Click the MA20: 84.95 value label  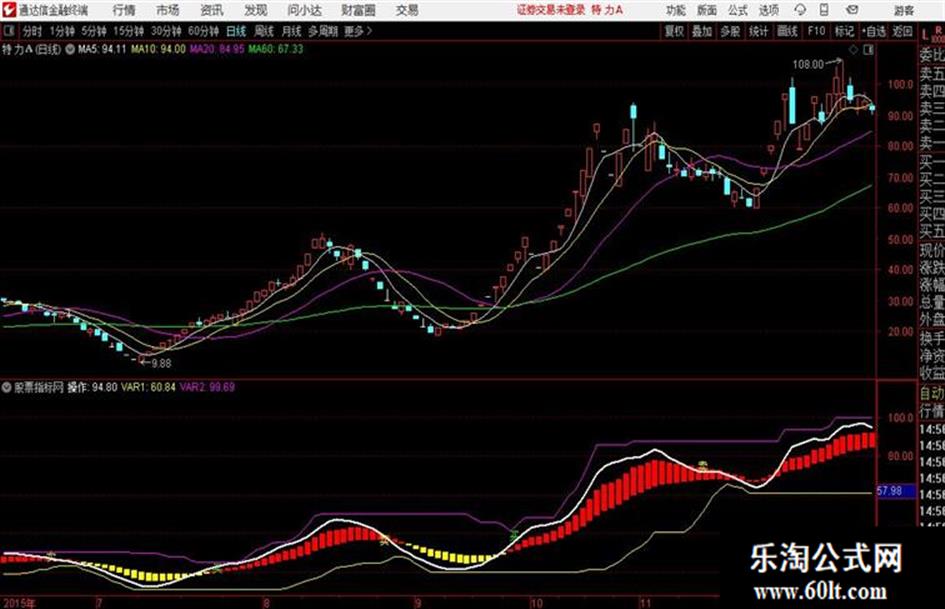click(x=217, y=49)
